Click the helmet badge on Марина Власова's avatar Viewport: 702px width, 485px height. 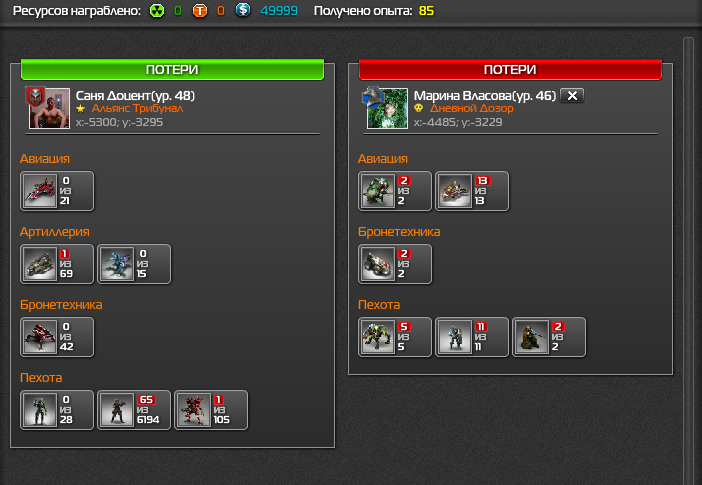pos(372,96)
